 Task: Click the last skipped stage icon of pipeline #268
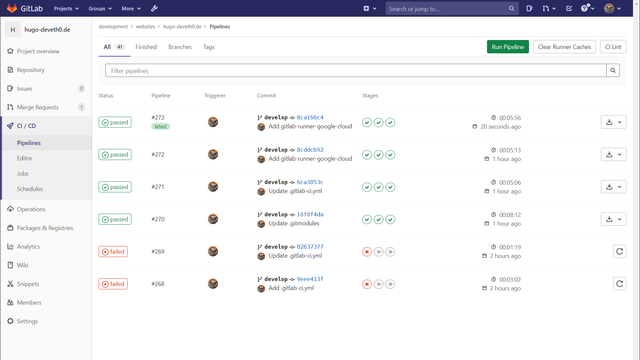coord(390,284)
